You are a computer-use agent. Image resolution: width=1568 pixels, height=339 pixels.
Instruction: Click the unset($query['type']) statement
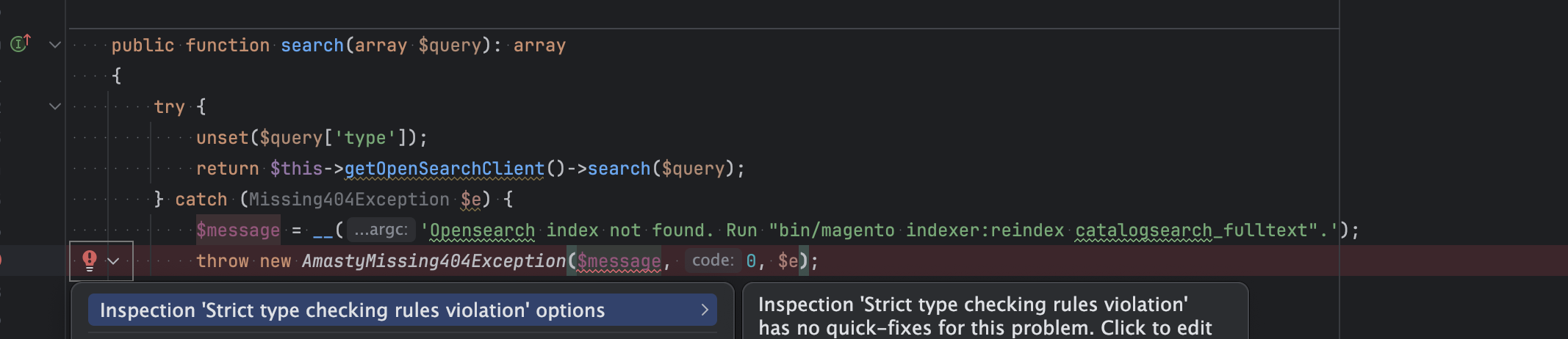[x=312, y=137]
